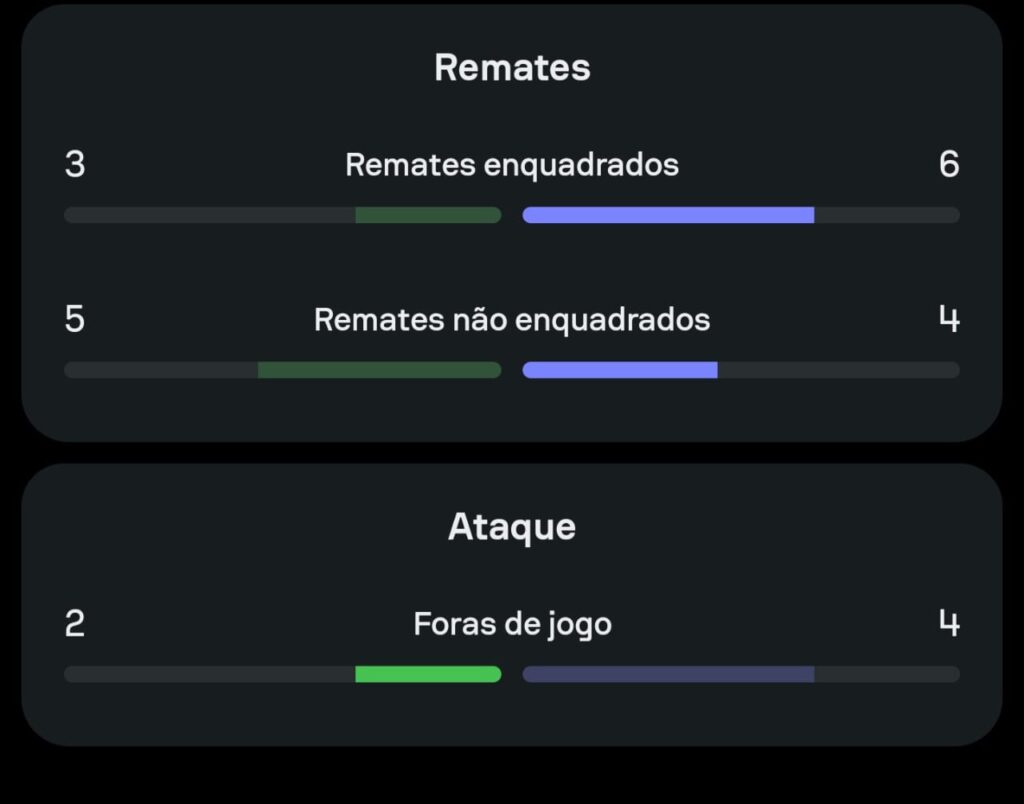The width and height of the screenshot is (1024, 804).
Task: Tap the home value 2 for Foras de jogo
Action: click(75, 623)
